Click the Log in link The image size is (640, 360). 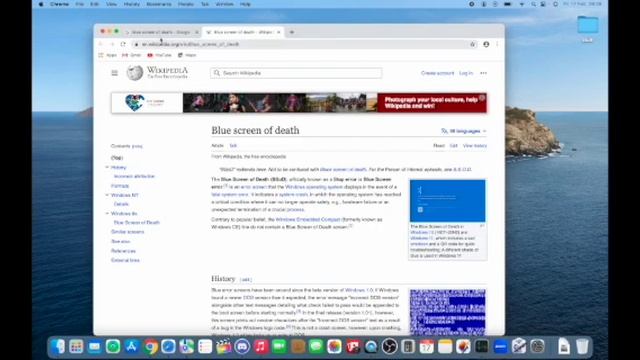[466, 73]
